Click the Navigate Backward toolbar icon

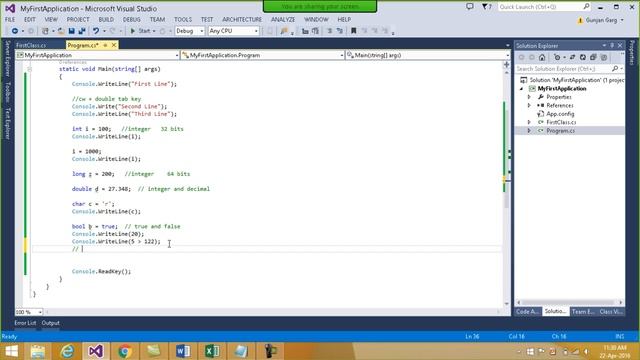15,31
